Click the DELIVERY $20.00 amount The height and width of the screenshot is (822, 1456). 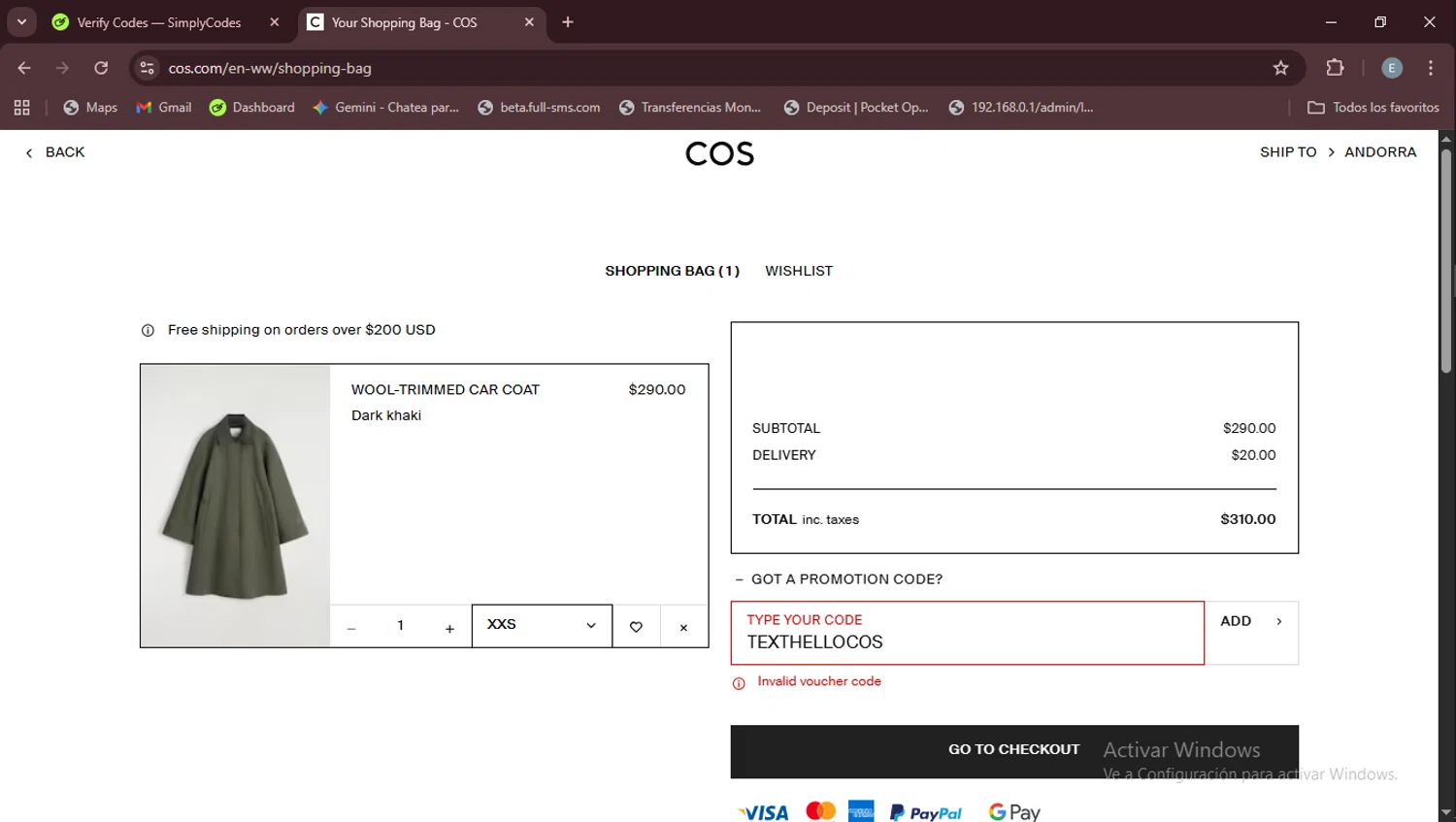point(1254,455)
